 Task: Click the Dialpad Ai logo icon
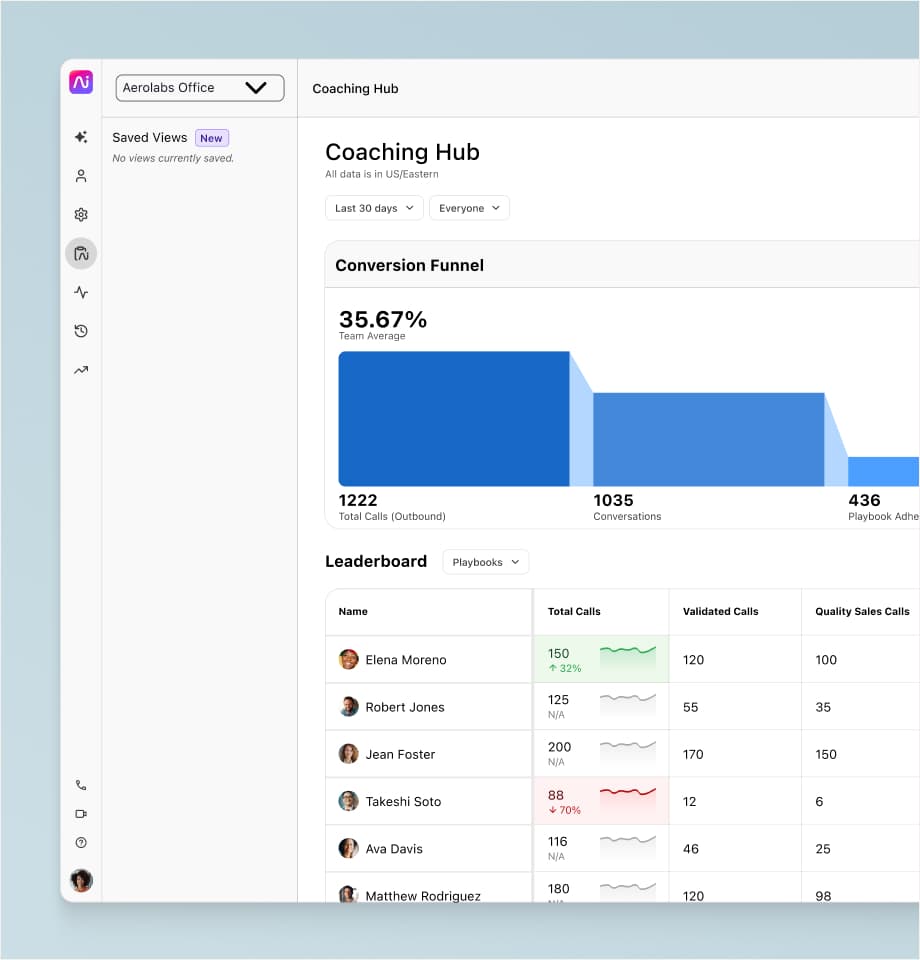[81, 83]
